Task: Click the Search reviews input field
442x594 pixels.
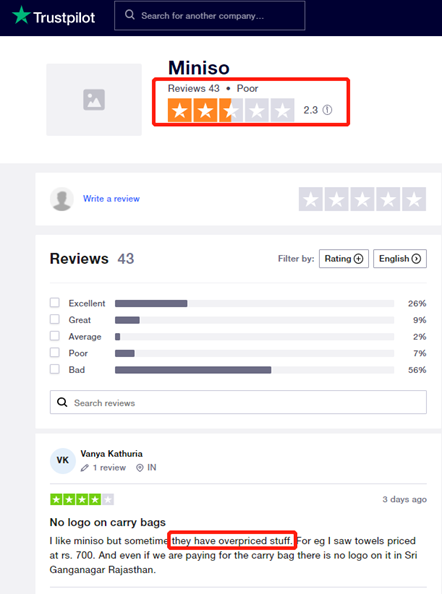Action: click(x=238, y=402)
